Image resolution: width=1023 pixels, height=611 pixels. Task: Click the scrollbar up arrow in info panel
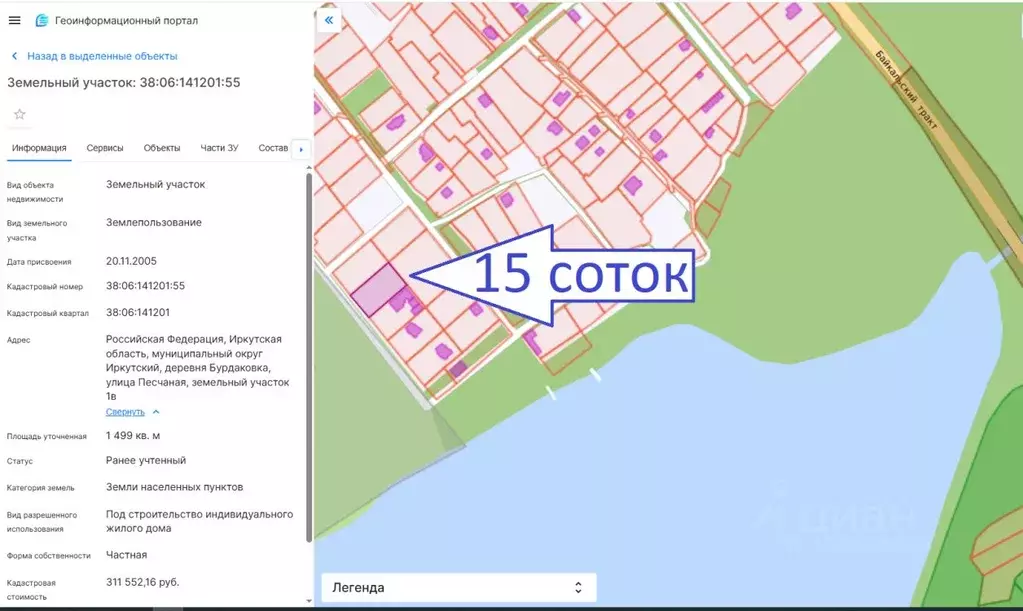(x=309, y=168)
